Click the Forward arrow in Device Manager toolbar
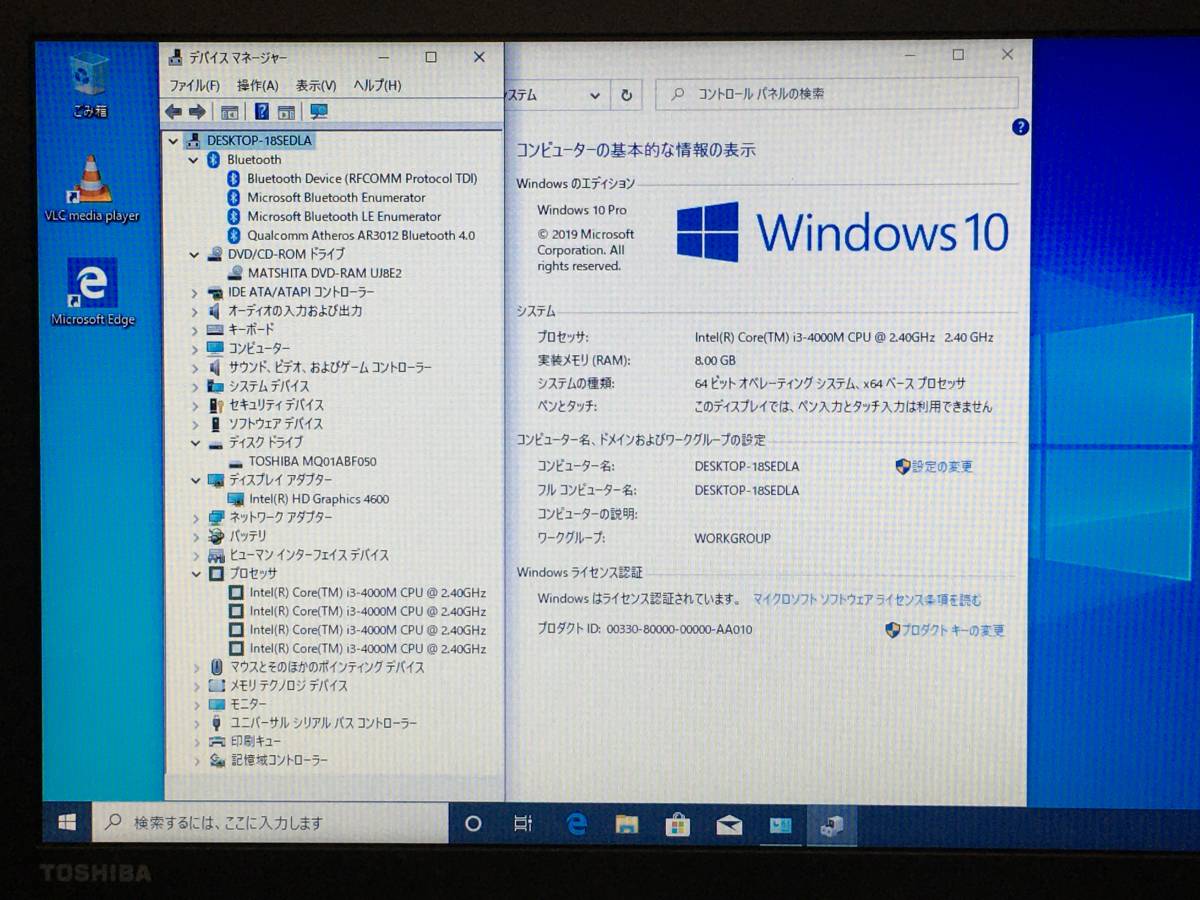This screenshot has width=1200, height=900. (197, 112)
